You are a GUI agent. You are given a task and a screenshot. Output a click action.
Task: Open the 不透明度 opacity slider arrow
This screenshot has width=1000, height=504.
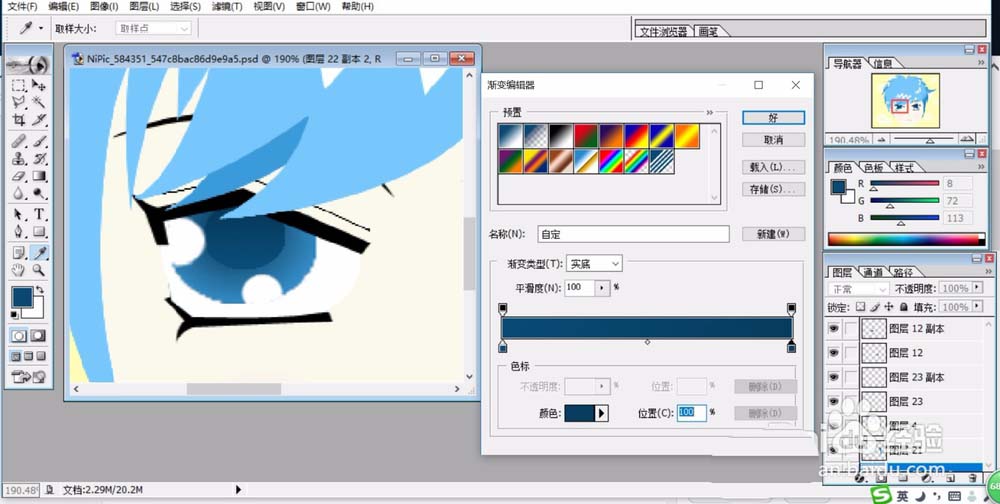click(x=978, y=288)
